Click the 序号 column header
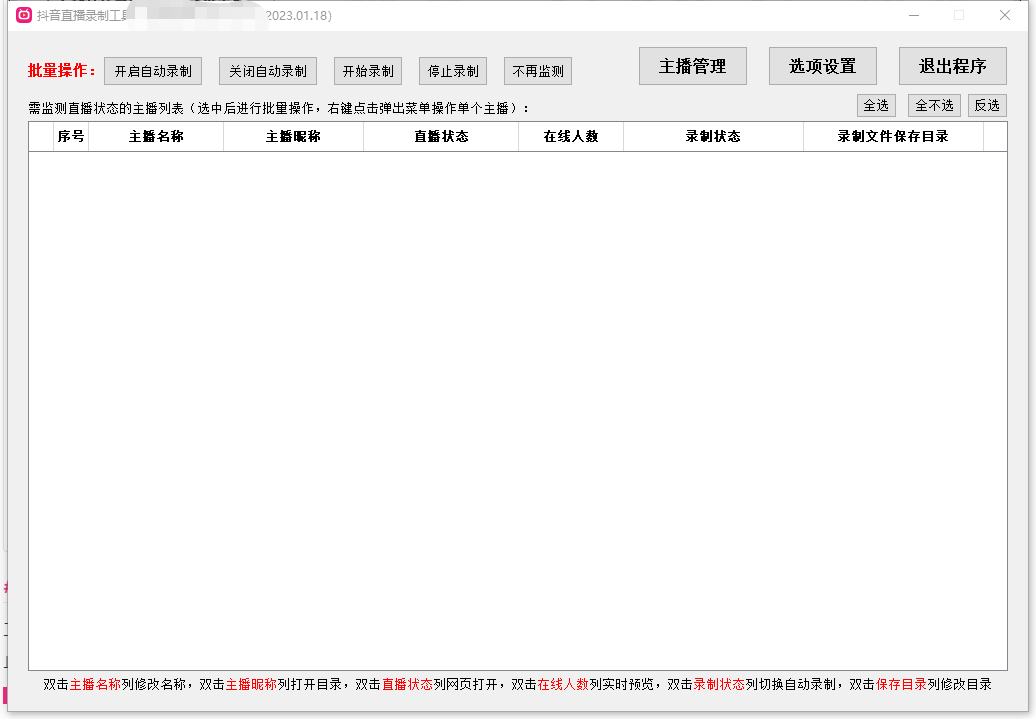 pyautogui.click(x=71, y=136)
